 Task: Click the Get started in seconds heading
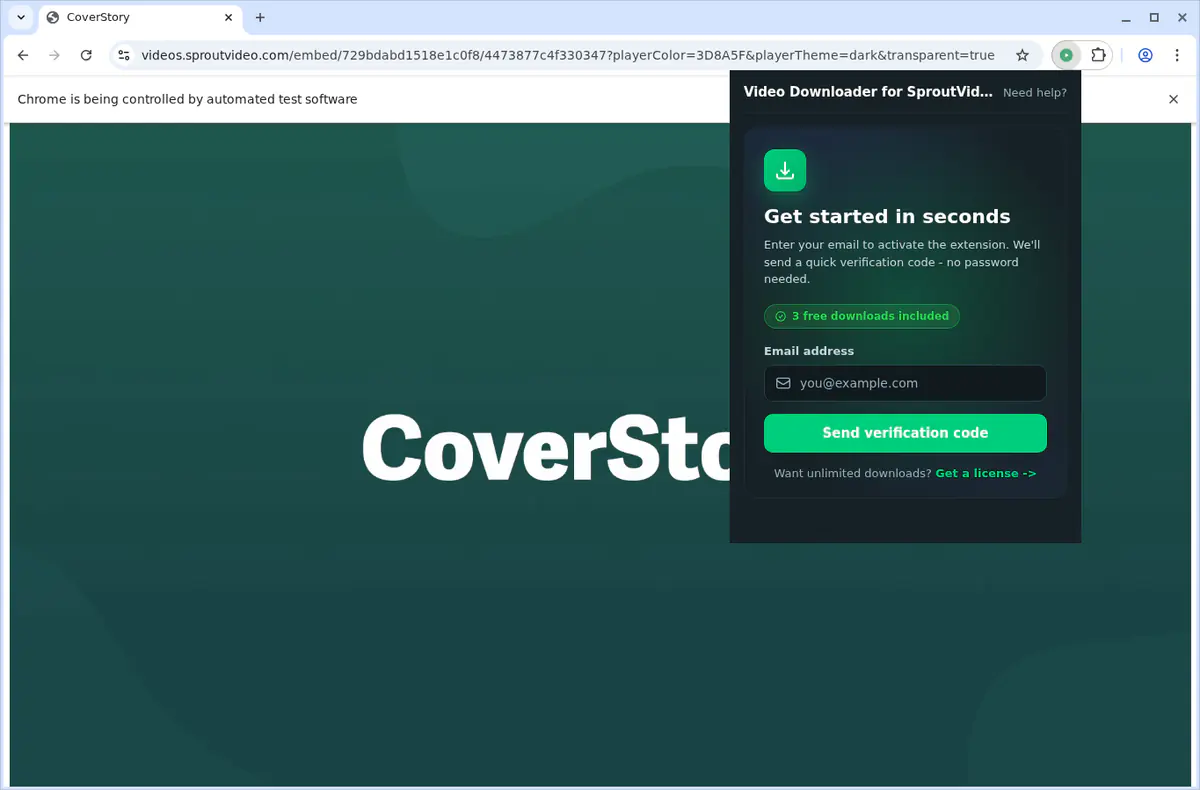click(887, 216)
